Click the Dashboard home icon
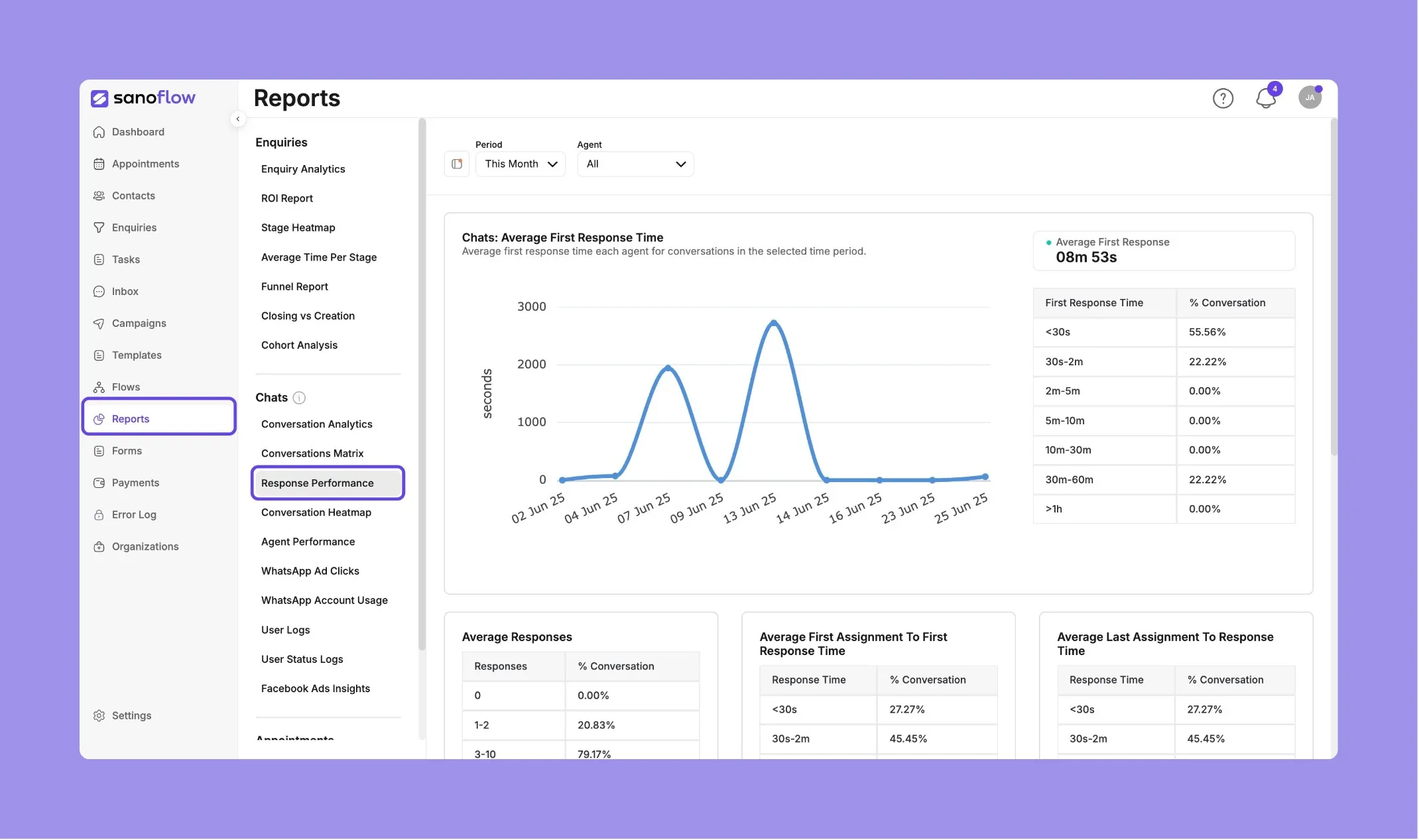The width and height of the screenshot is (1419, 840). pyautogui.click(x=99, y=132)
